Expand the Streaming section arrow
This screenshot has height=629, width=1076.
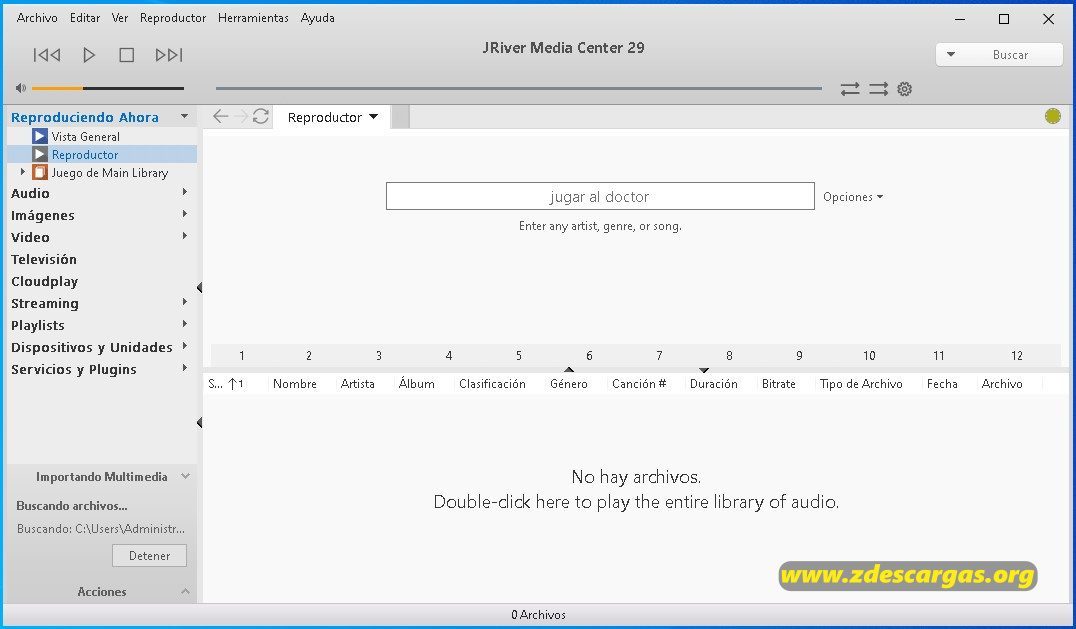184,302
